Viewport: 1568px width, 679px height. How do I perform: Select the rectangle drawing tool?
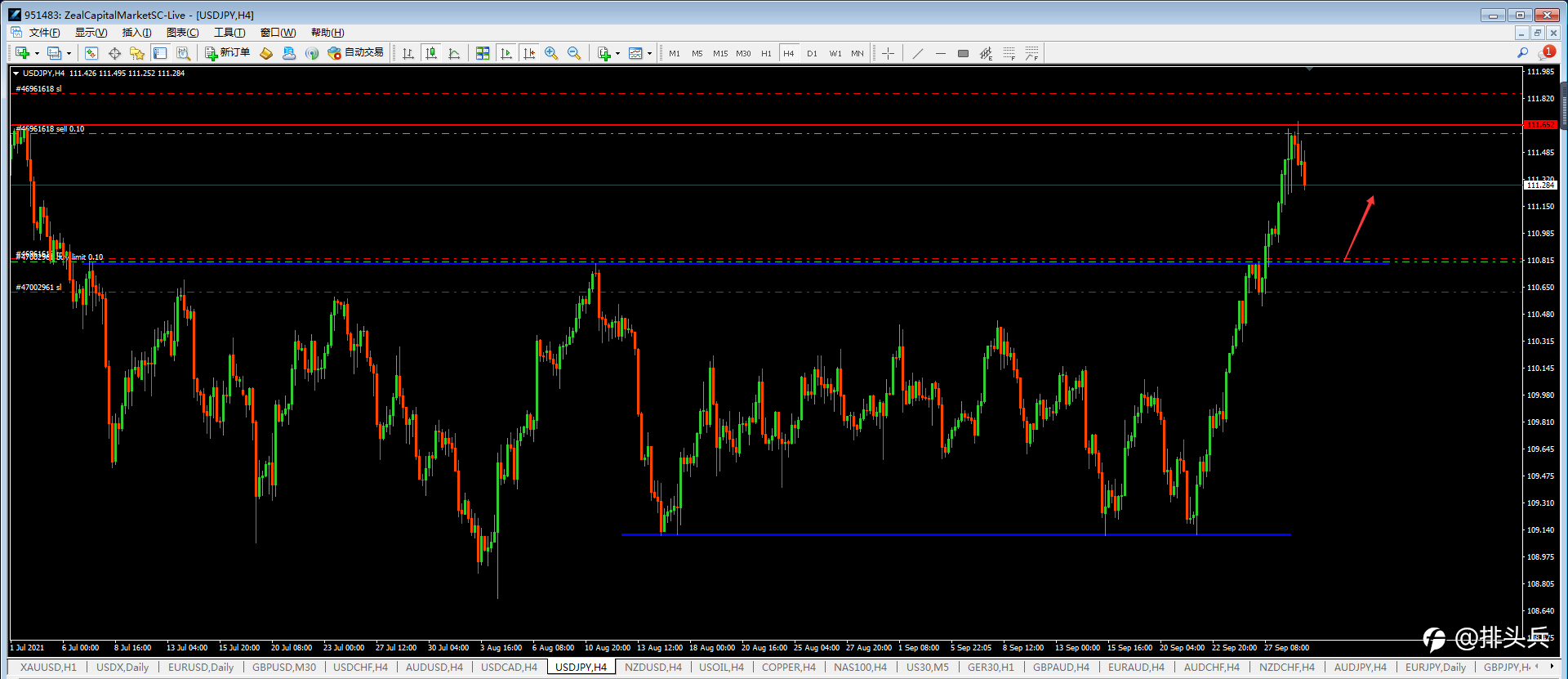point(964,53)
